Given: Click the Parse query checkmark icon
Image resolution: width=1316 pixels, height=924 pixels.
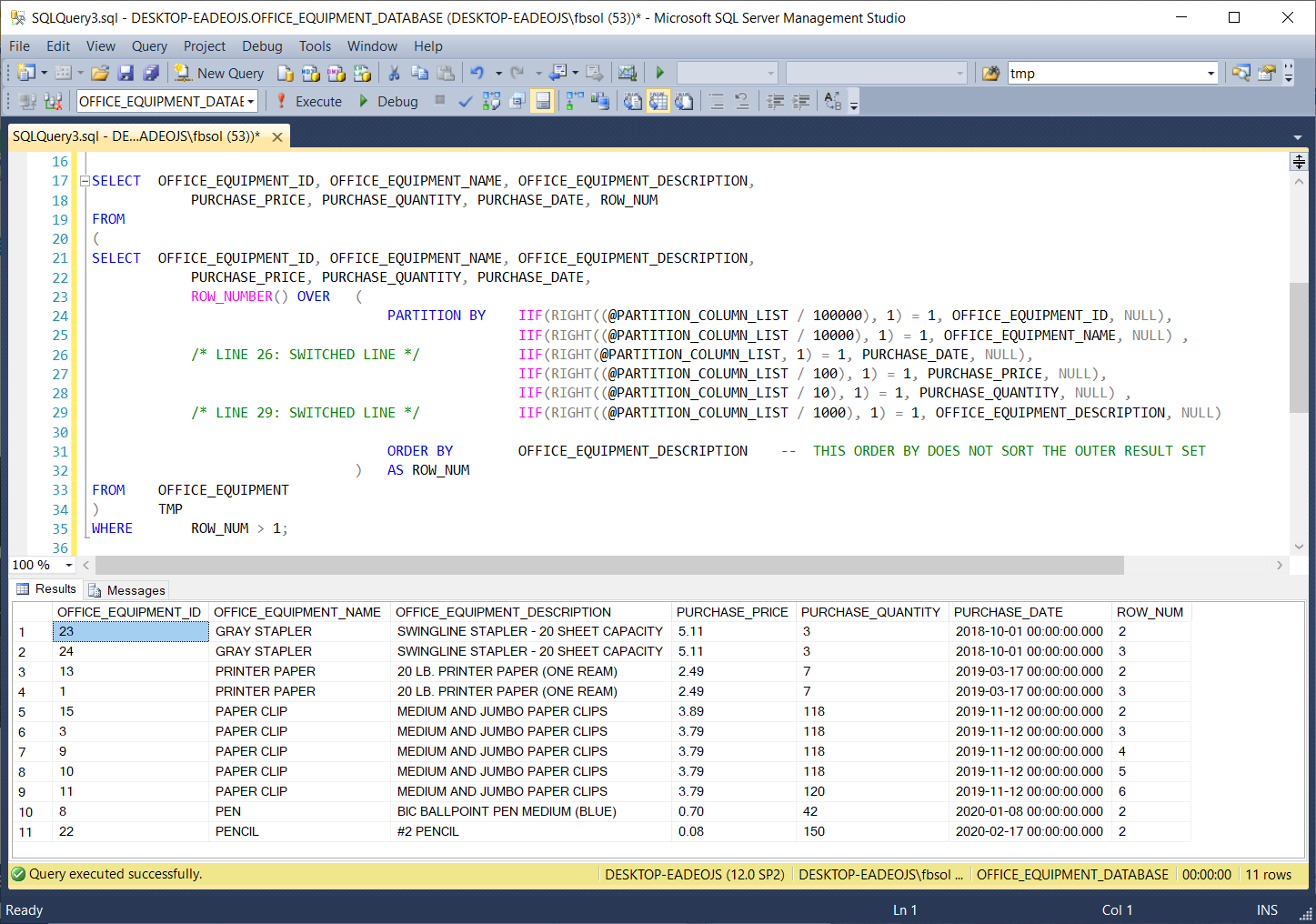Looking at the screenshot, I should 466,102.
